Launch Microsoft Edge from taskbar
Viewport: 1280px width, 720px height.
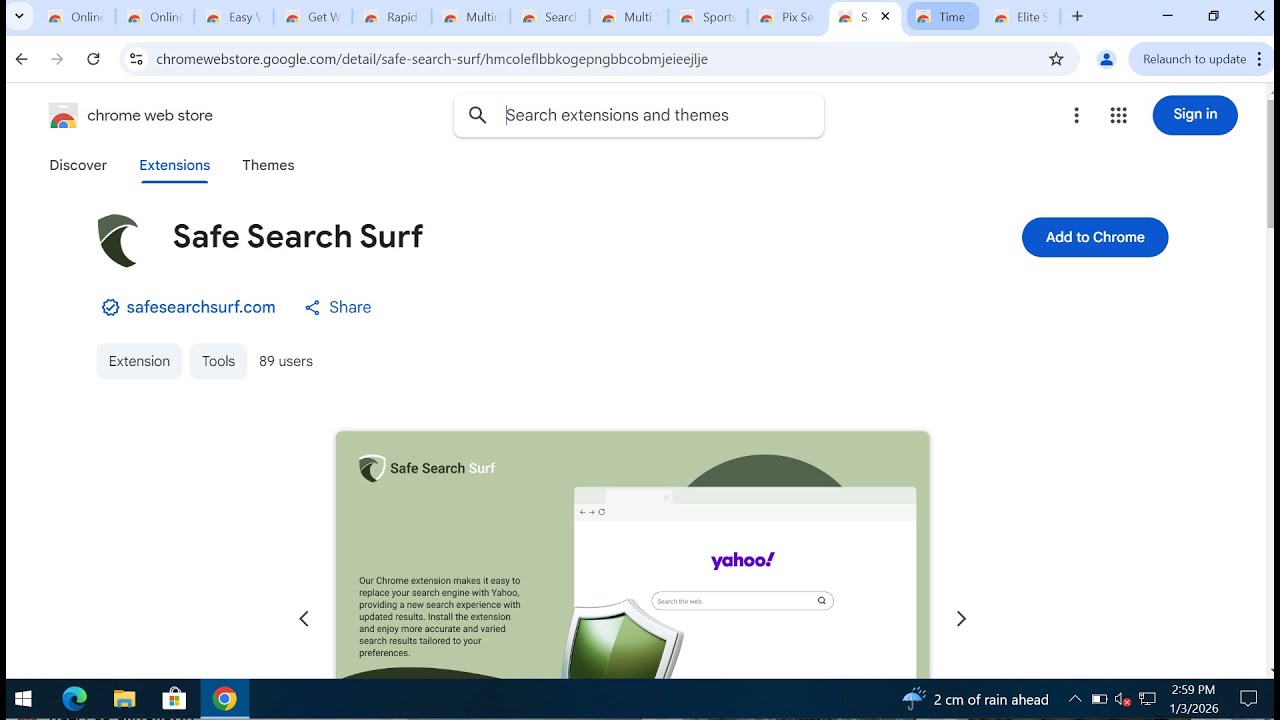coord(75,699)
